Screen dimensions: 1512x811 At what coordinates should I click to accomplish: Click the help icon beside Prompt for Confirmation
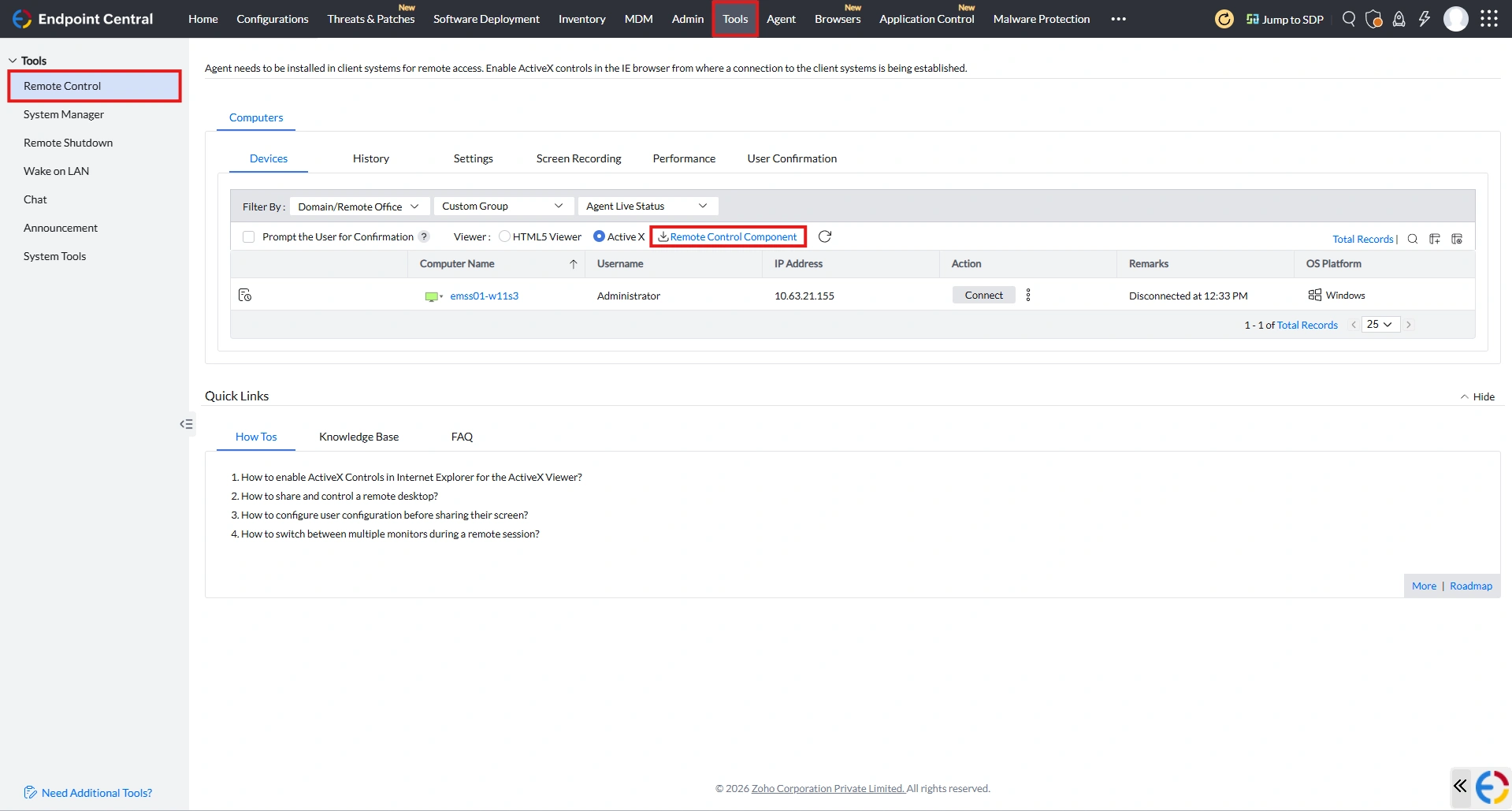(x=424, y=236)
